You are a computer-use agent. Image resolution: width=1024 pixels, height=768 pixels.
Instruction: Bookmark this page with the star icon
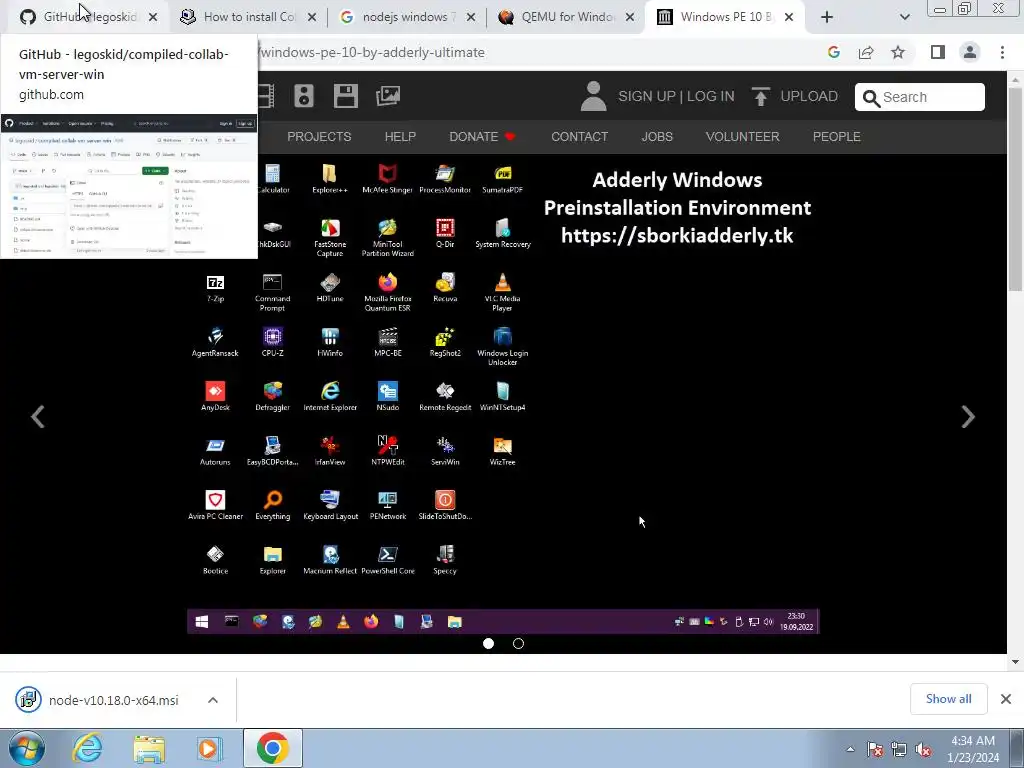(898, 52)
